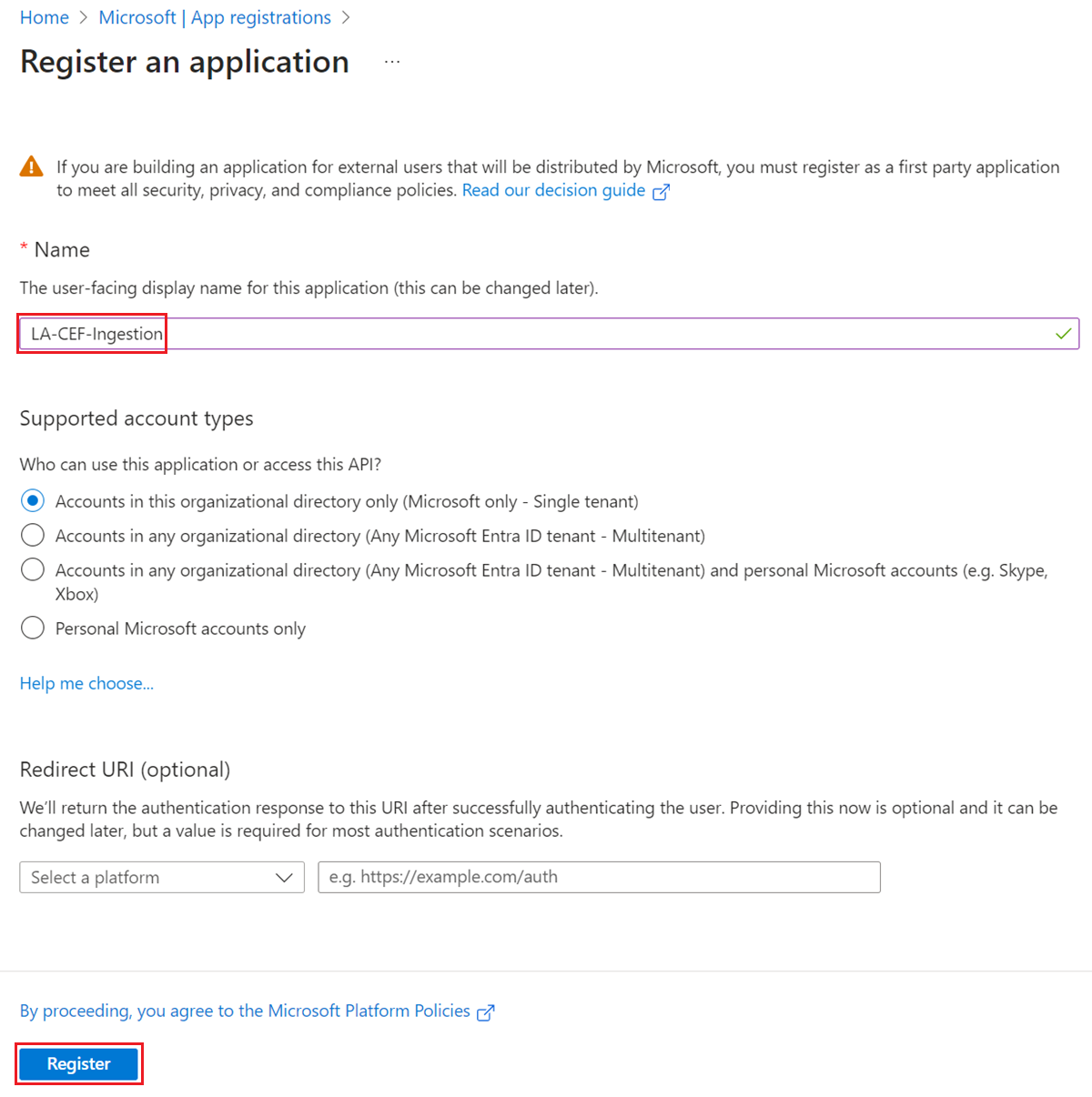Click the external link icon next to Platform Policies
Image resolution: width=1092 pixels, height=1097 pixels.
click(x=487, y=1011)
